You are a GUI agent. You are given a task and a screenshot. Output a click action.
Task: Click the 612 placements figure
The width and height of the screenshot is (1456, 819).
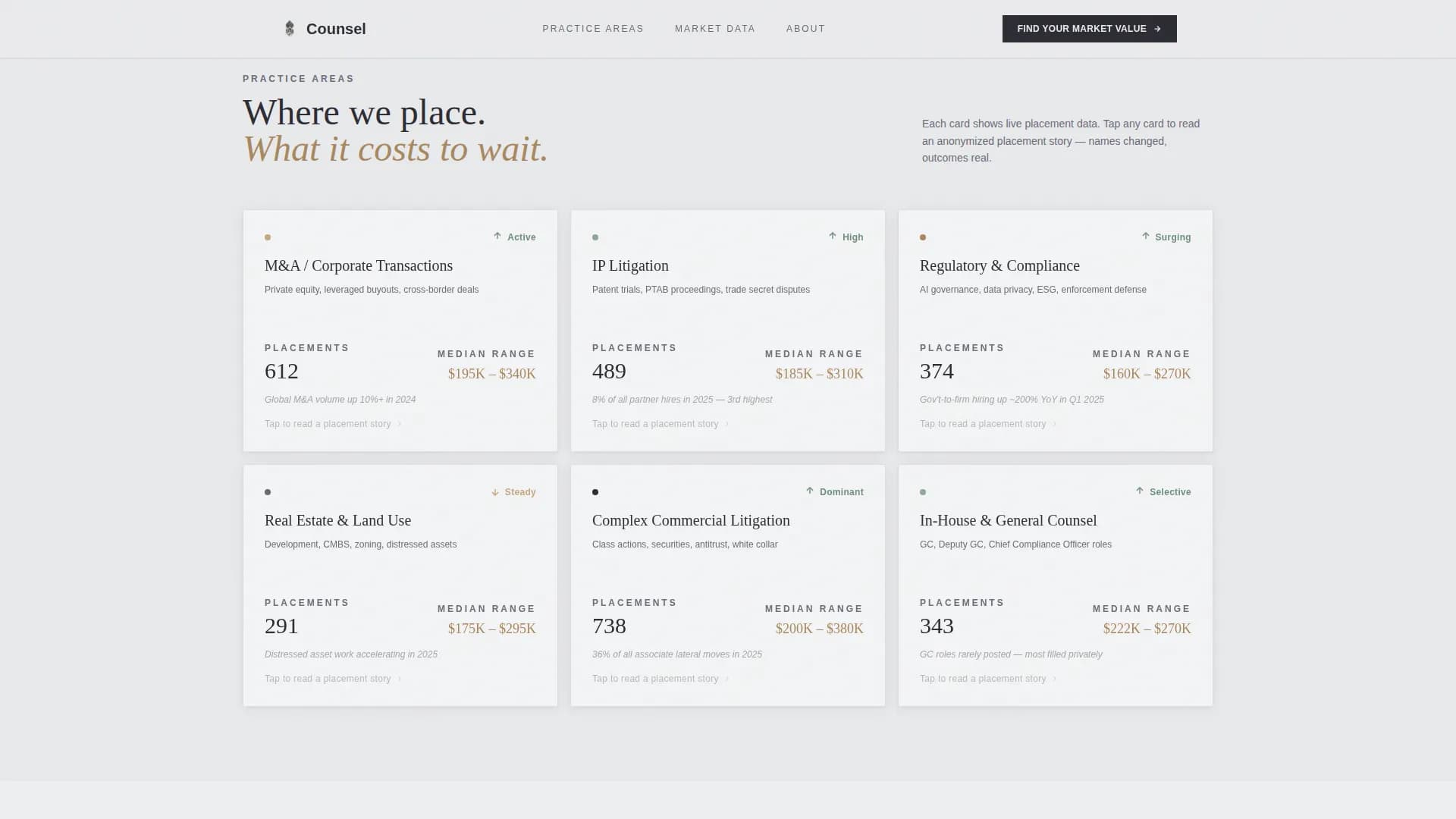point(281,372)
